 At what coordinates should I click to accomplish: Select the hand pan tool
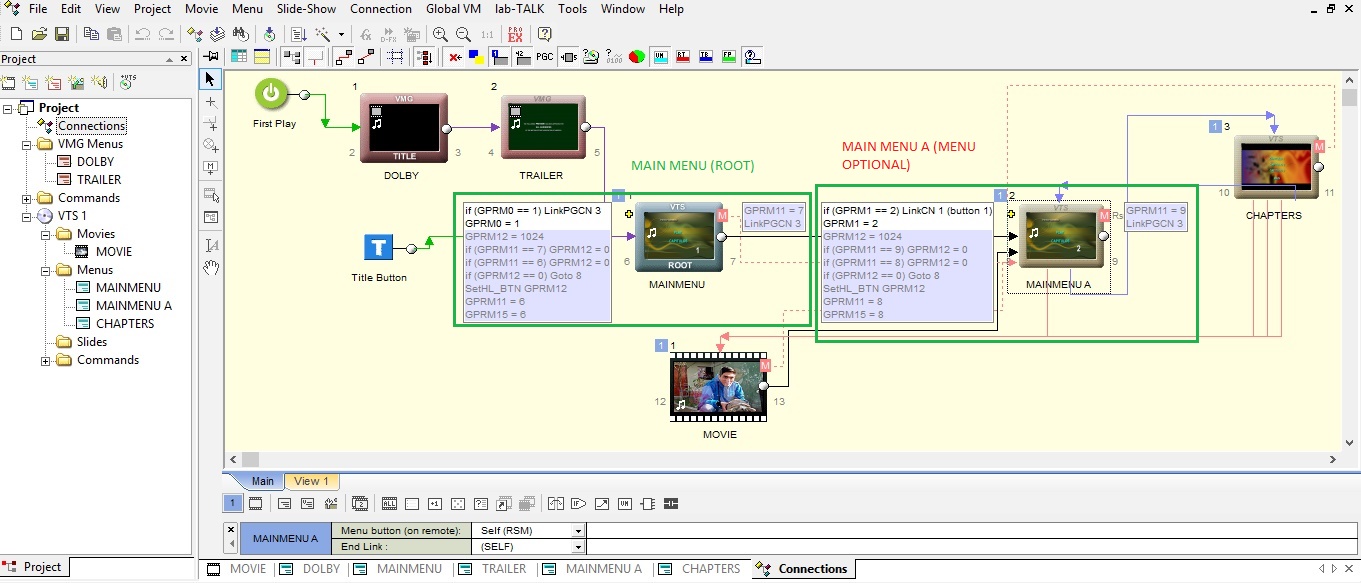point(210,267)
